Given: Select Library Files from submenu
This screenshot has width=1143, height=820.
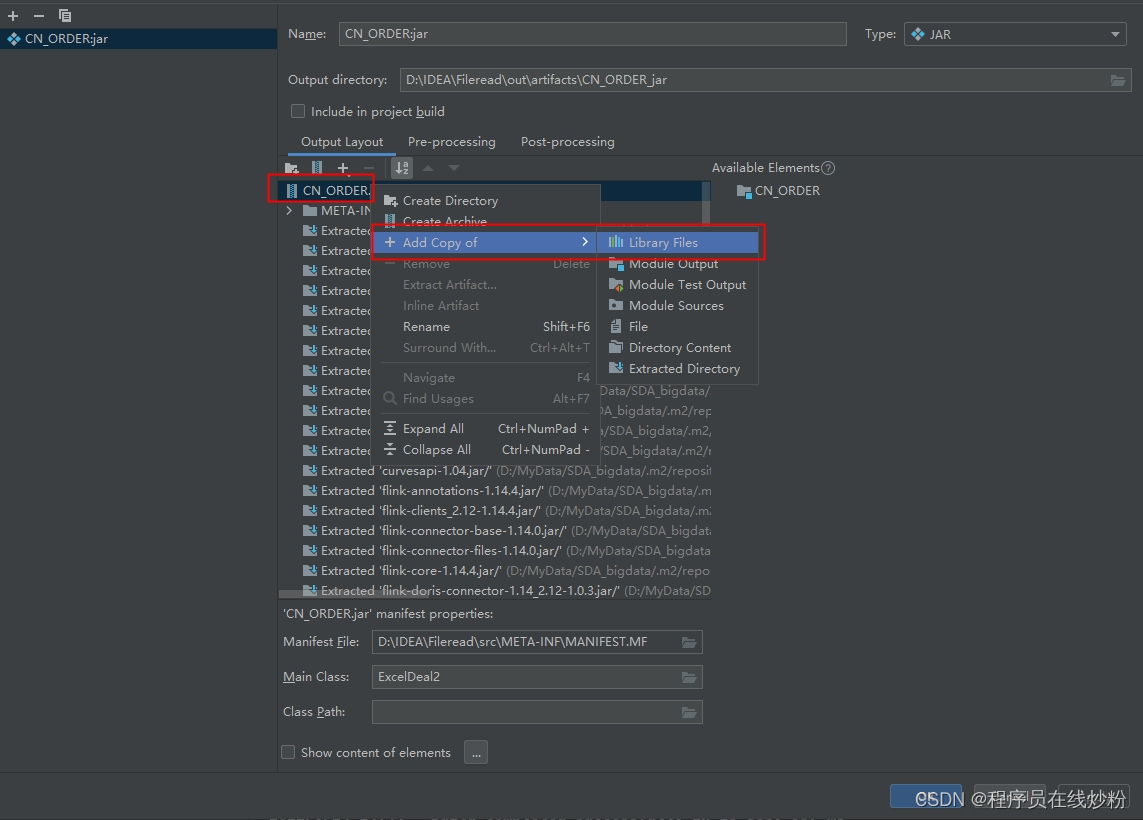Looking at the screenshot, I should [x=677, y=243].
